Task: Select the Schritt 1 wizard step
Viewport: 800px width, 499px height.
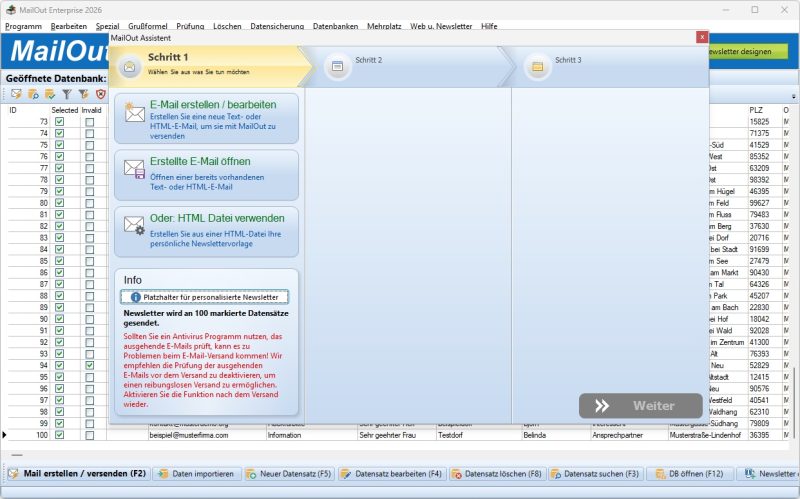Action: (207, 66)
